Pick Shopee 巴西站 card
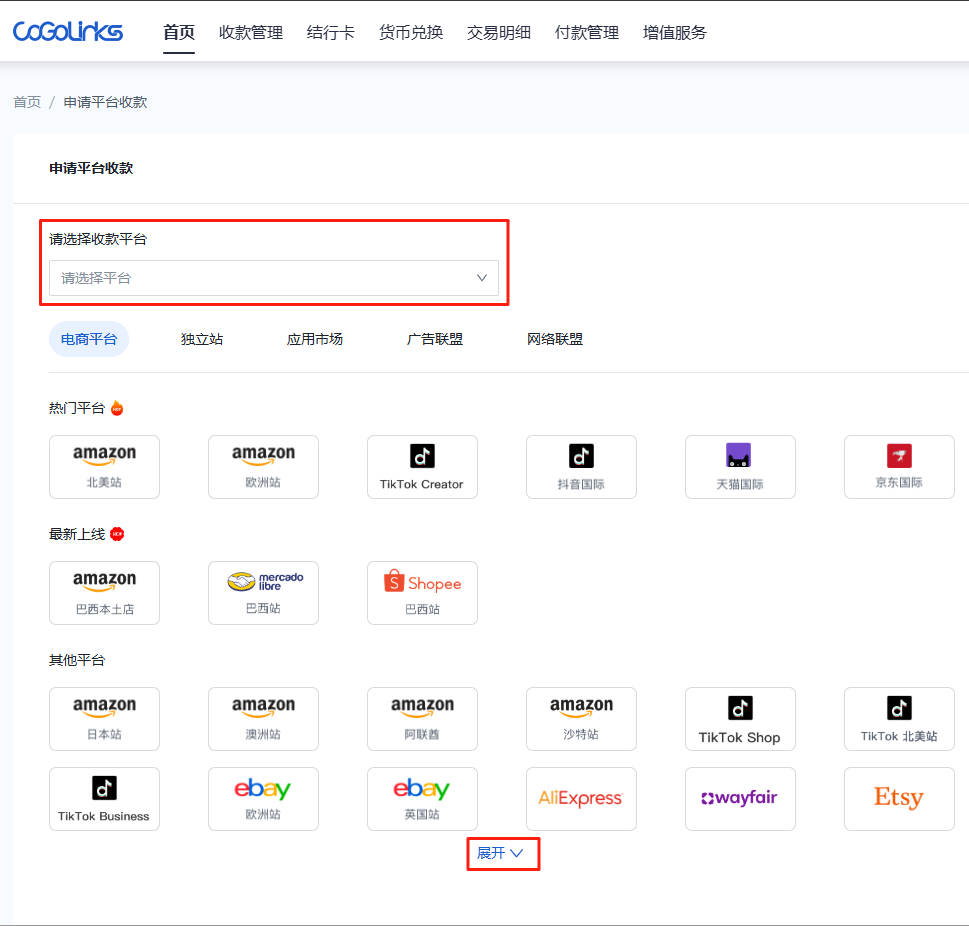Image resolution: width=969 pixels, height=926 pixels. click(422, 593)
